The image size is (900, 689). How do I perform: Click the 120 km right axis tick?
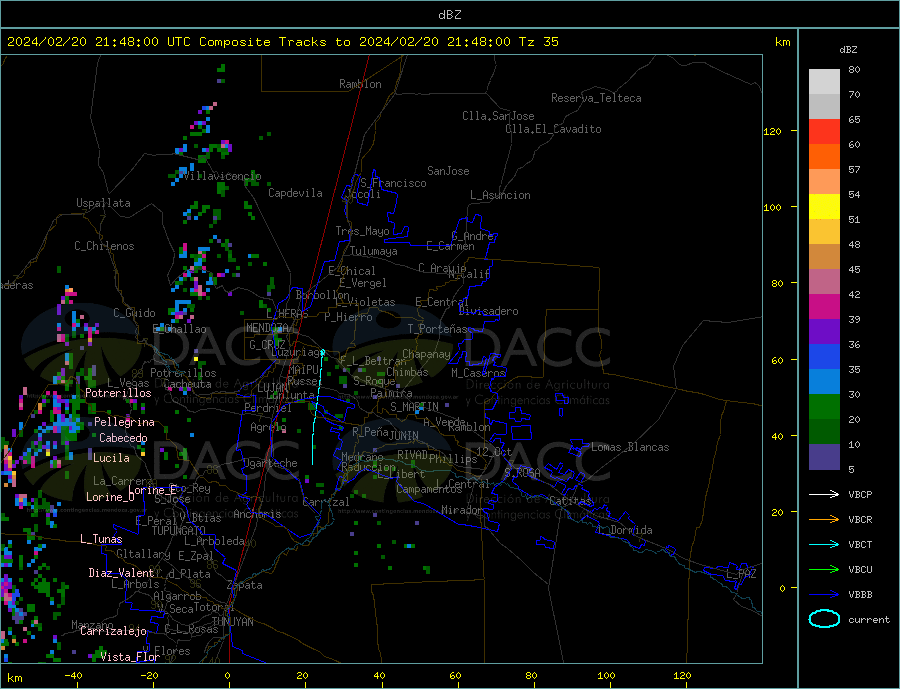773,131
